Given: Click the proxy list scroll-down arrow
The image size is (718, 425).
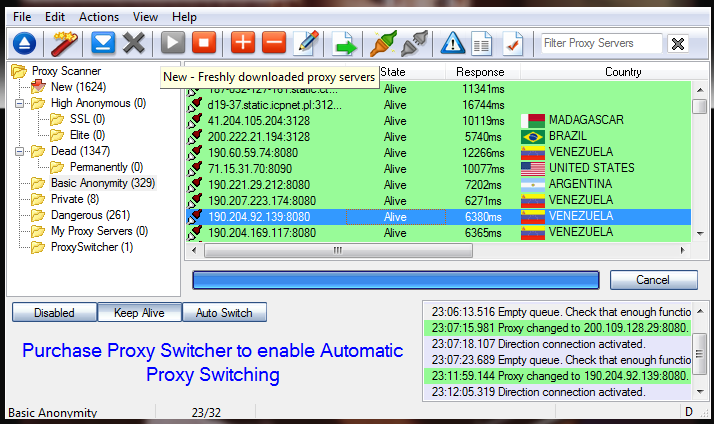Looking at the screenshot, I should (700, 234).
